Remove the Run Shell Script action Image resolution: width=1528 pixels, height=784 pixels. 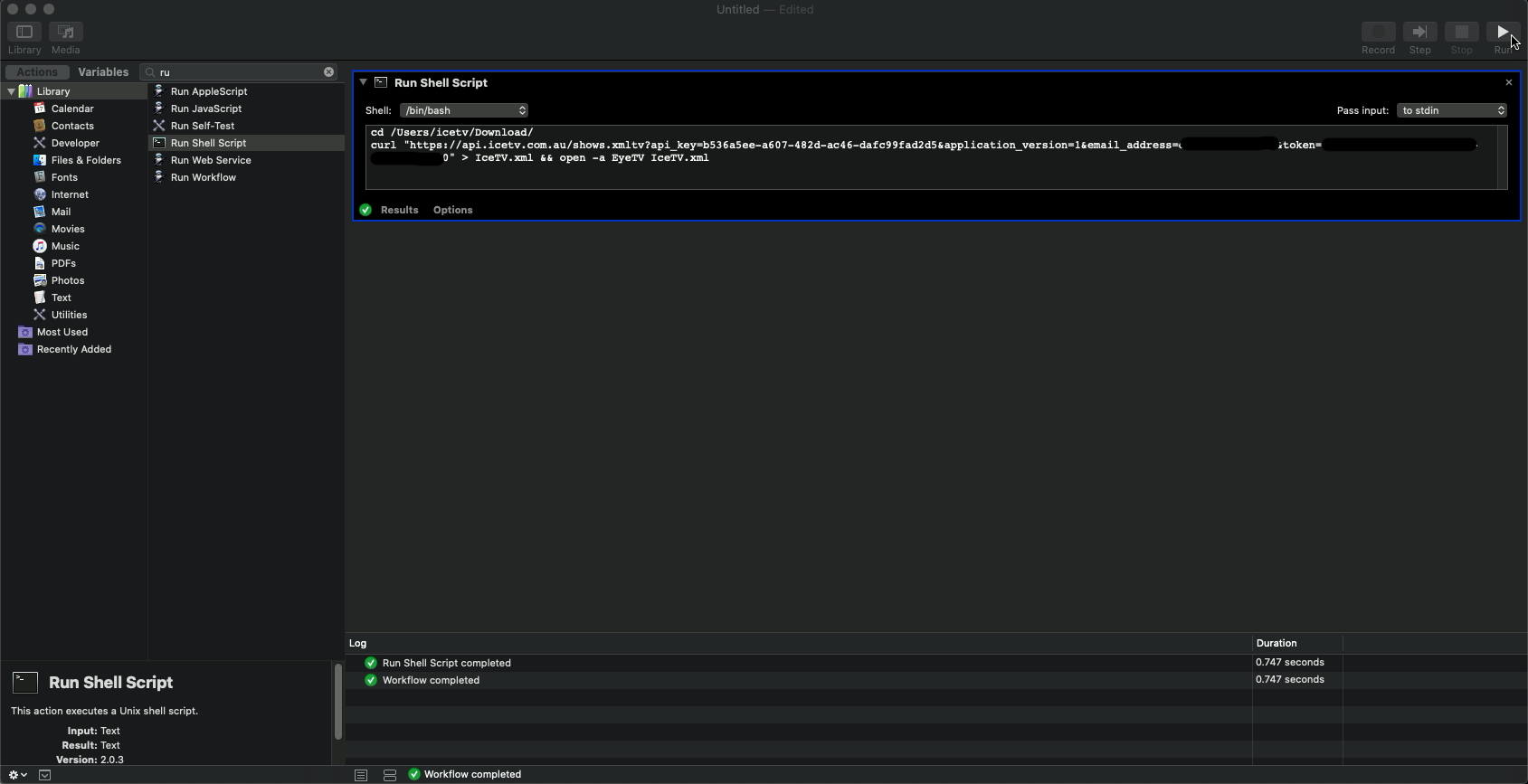point(1508,82)
